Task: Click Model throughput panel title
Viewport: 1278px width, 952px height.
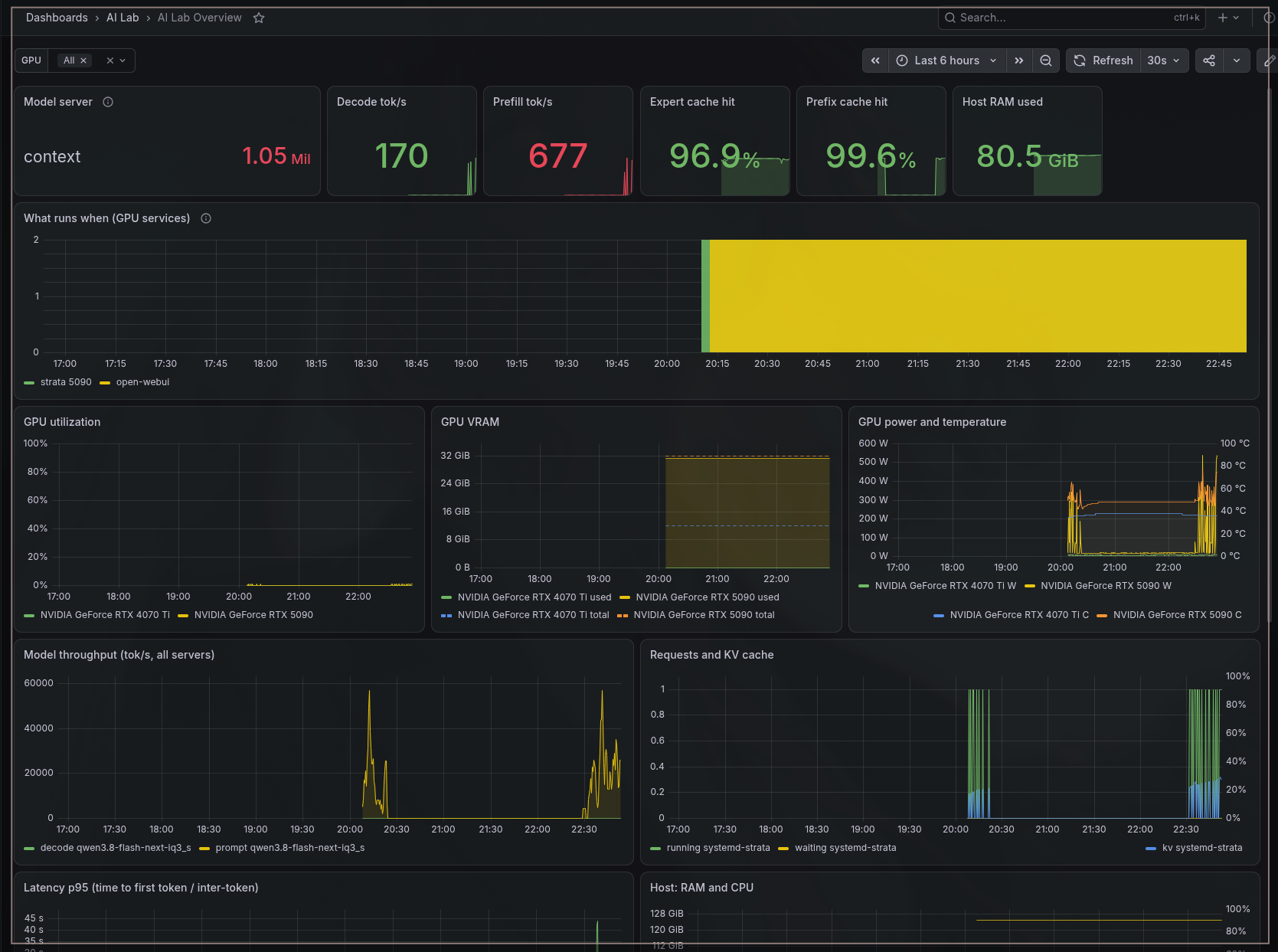Action: 119,655
